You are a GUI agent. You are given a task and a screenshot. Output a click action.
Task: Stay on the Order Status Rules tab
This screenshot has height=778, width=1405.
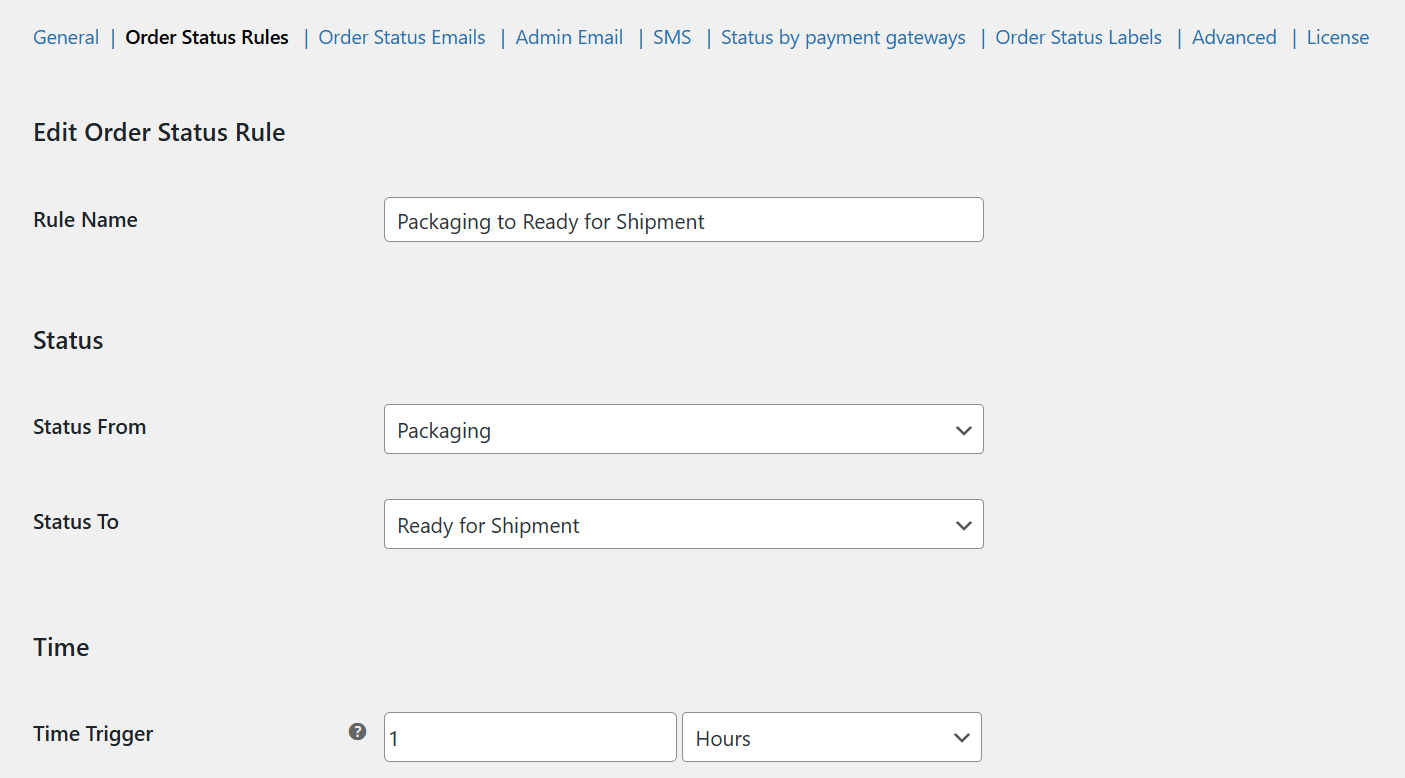(207, 37)
